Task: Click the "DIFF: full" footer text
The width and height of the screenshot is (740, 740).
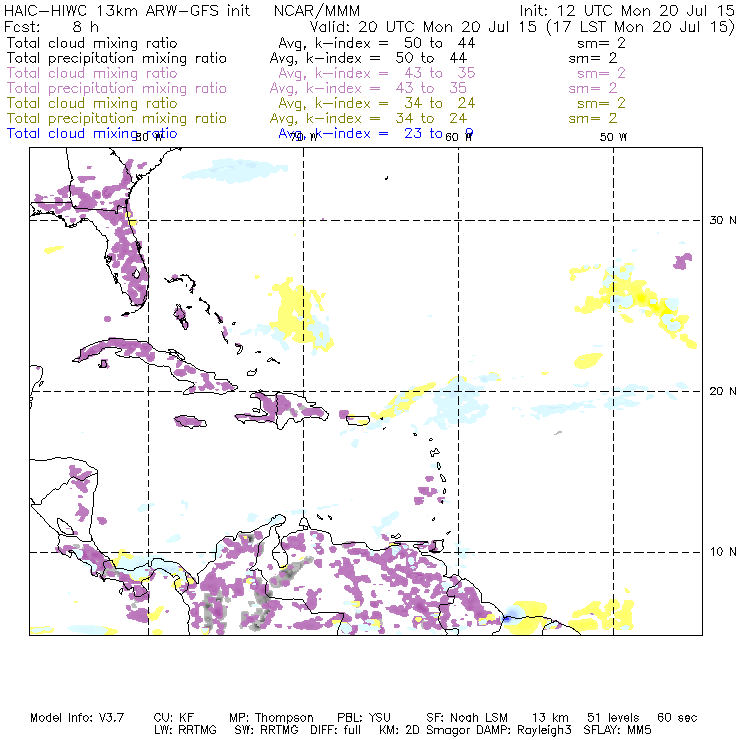Action: pyautogui.click(x=335, y=730)
